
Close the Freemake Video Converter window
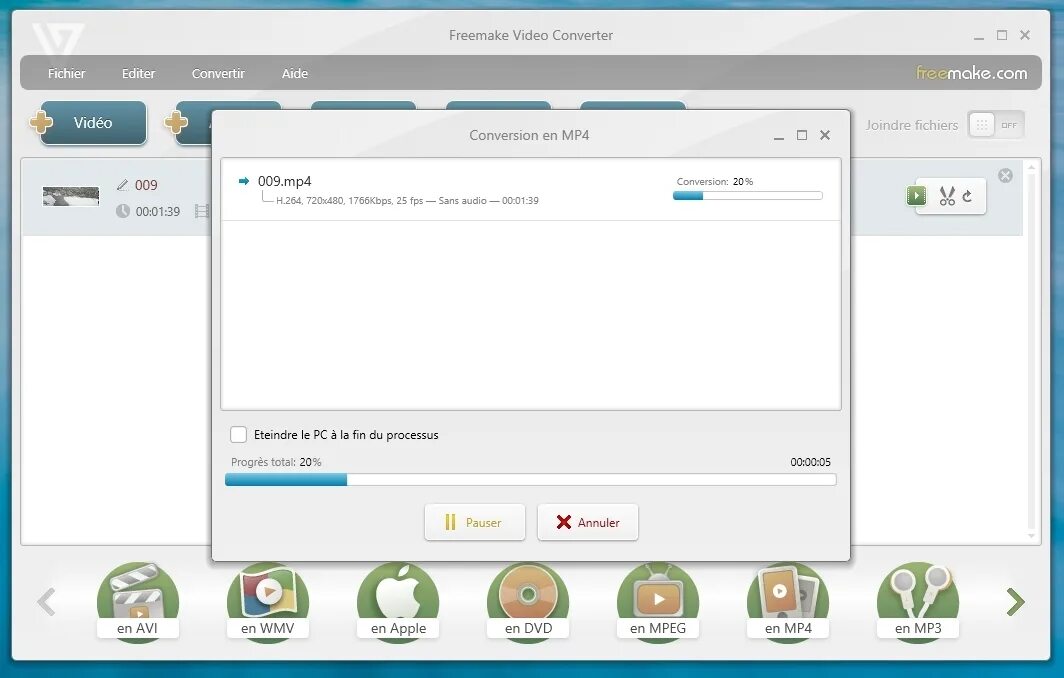1025,35
